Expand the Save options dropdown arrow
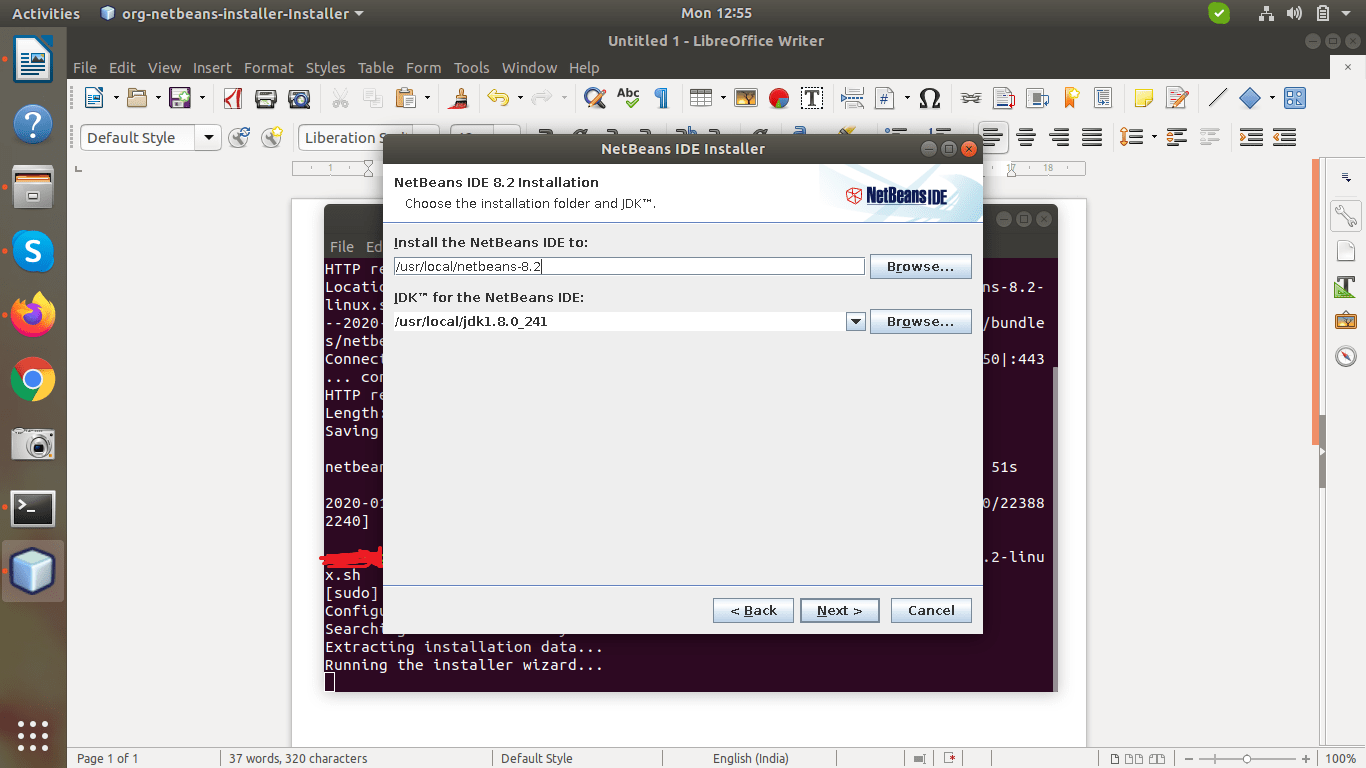Viewport: 1366px width, 768px height. 202,98
